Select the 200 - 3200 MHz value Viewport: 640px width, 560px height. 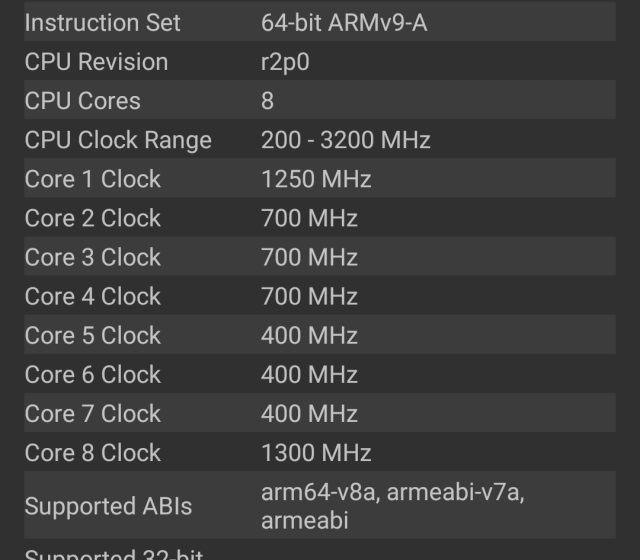345,140
